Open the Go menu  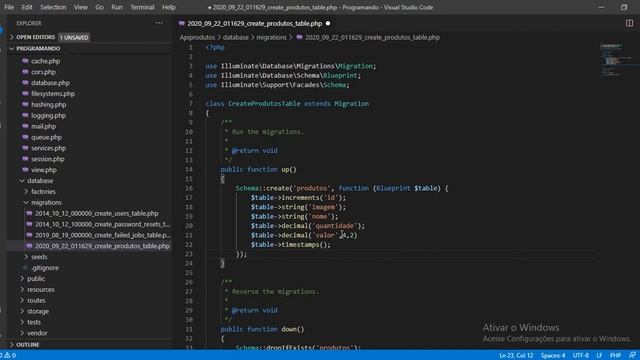(99, 7)
